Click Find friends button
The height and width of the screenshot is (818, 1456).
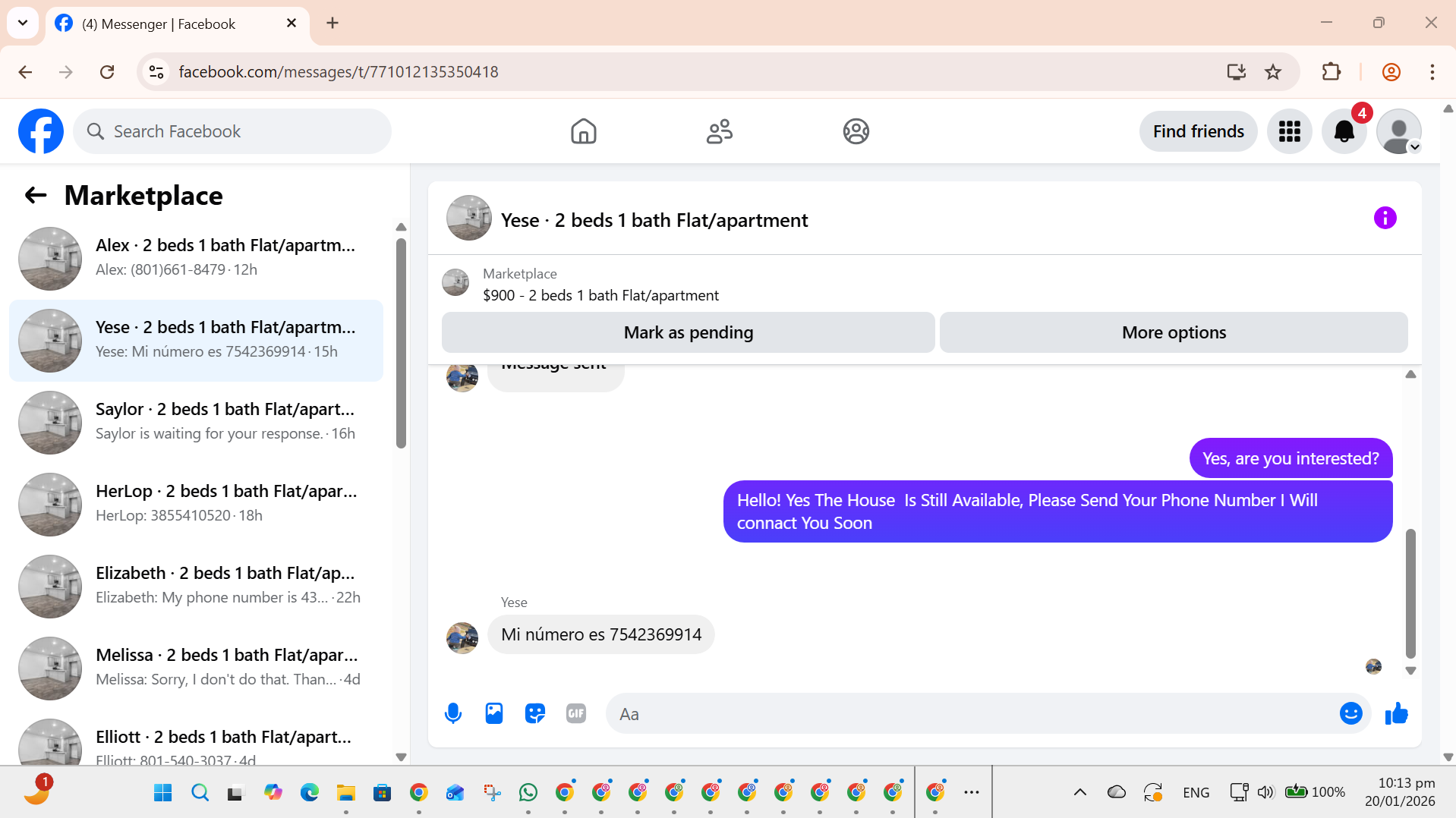click(x=1199, y=131)
